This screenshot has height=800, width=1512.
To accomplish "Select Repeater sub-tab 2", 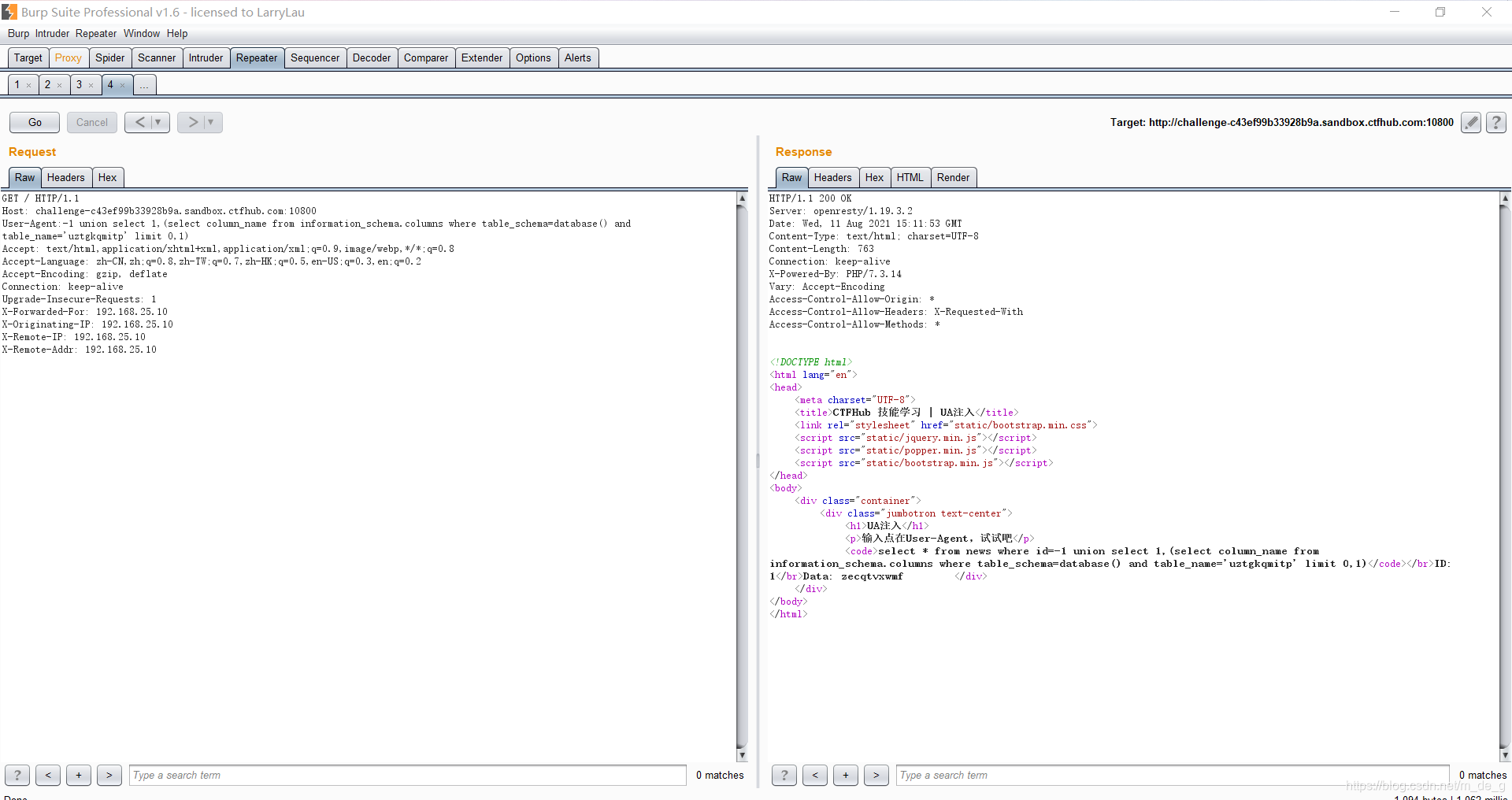I will pyautogui.click(x=47, y=84).
